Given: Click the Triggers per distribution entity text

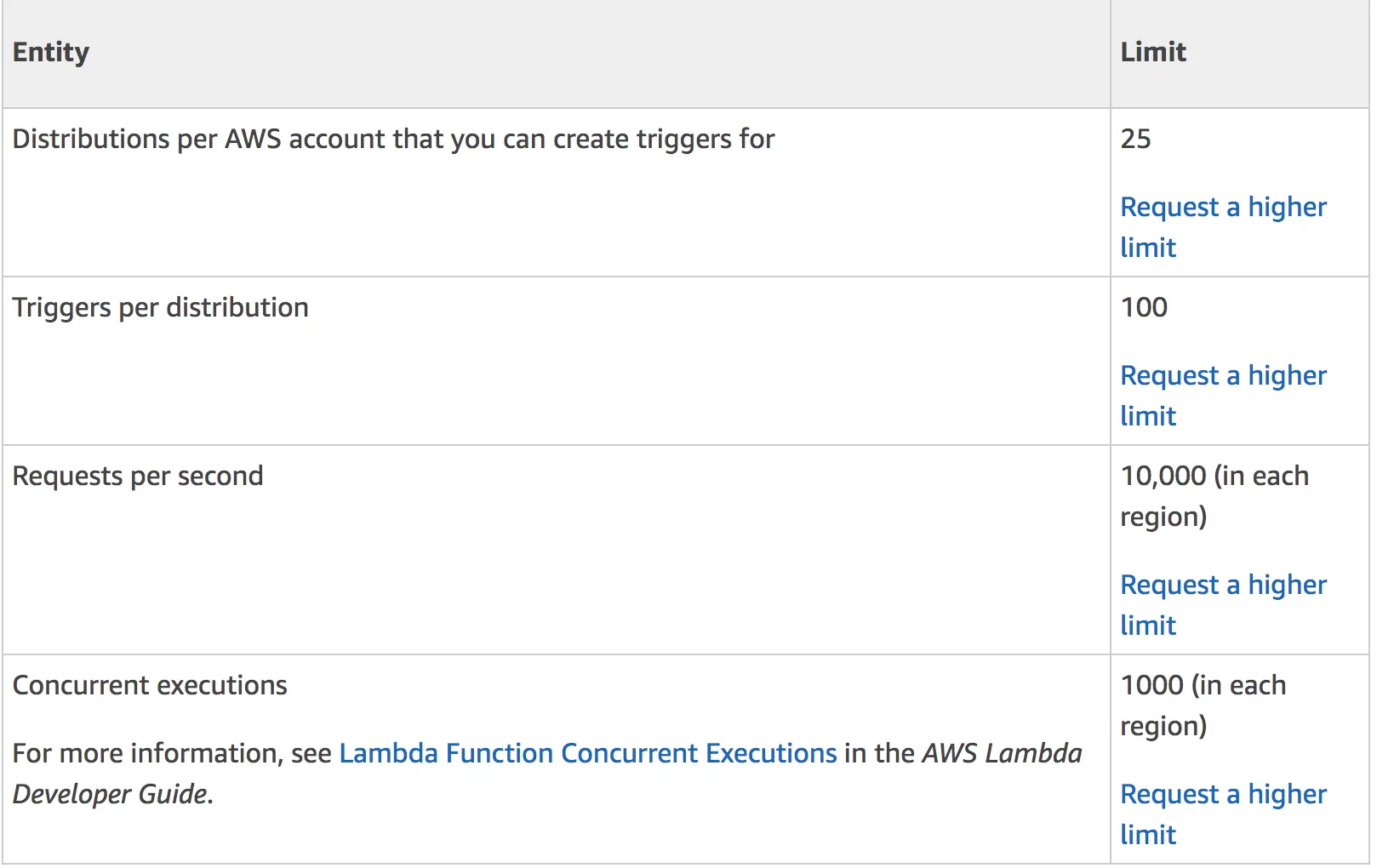Looking at the screenshot, I should pyautogui.click(x=160, y=308).
